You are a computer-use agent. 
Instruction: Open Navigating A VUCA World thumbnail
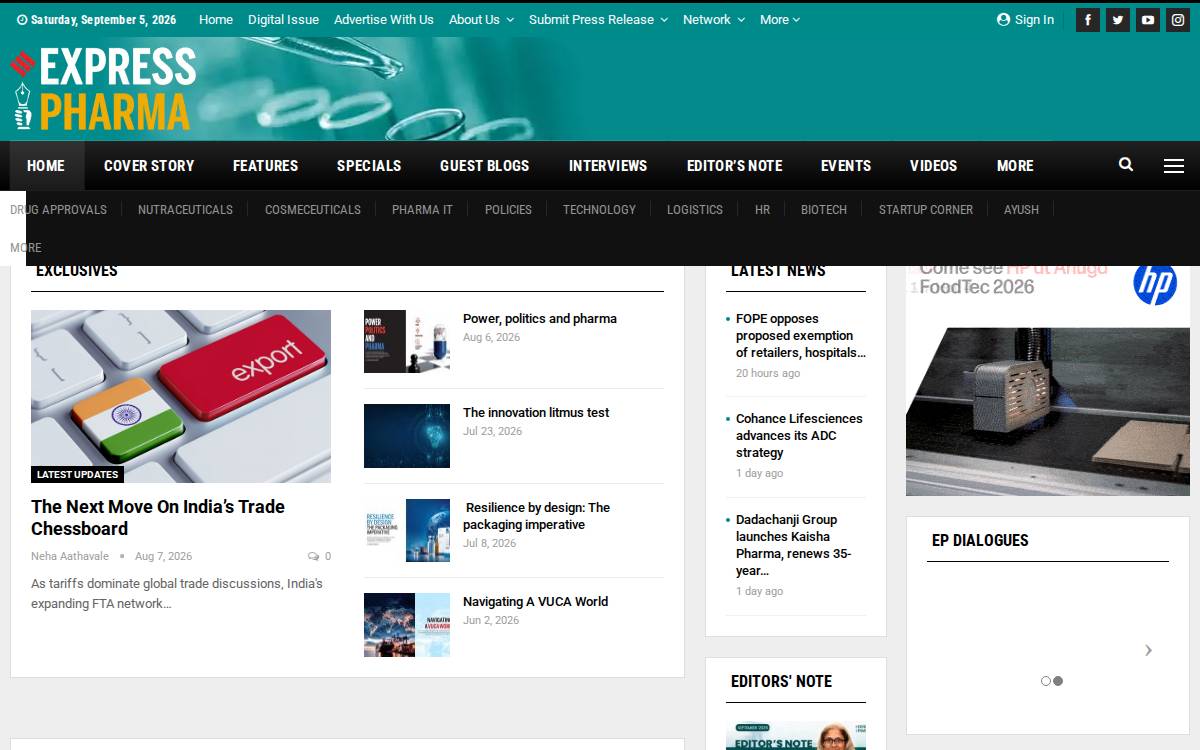pyautogui.click(x=407, y=625)
